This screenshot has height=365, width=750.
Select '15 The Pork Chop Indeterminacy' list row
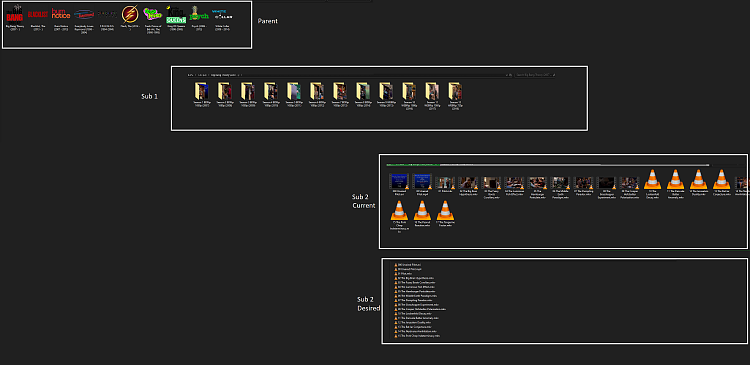[417, 336]
